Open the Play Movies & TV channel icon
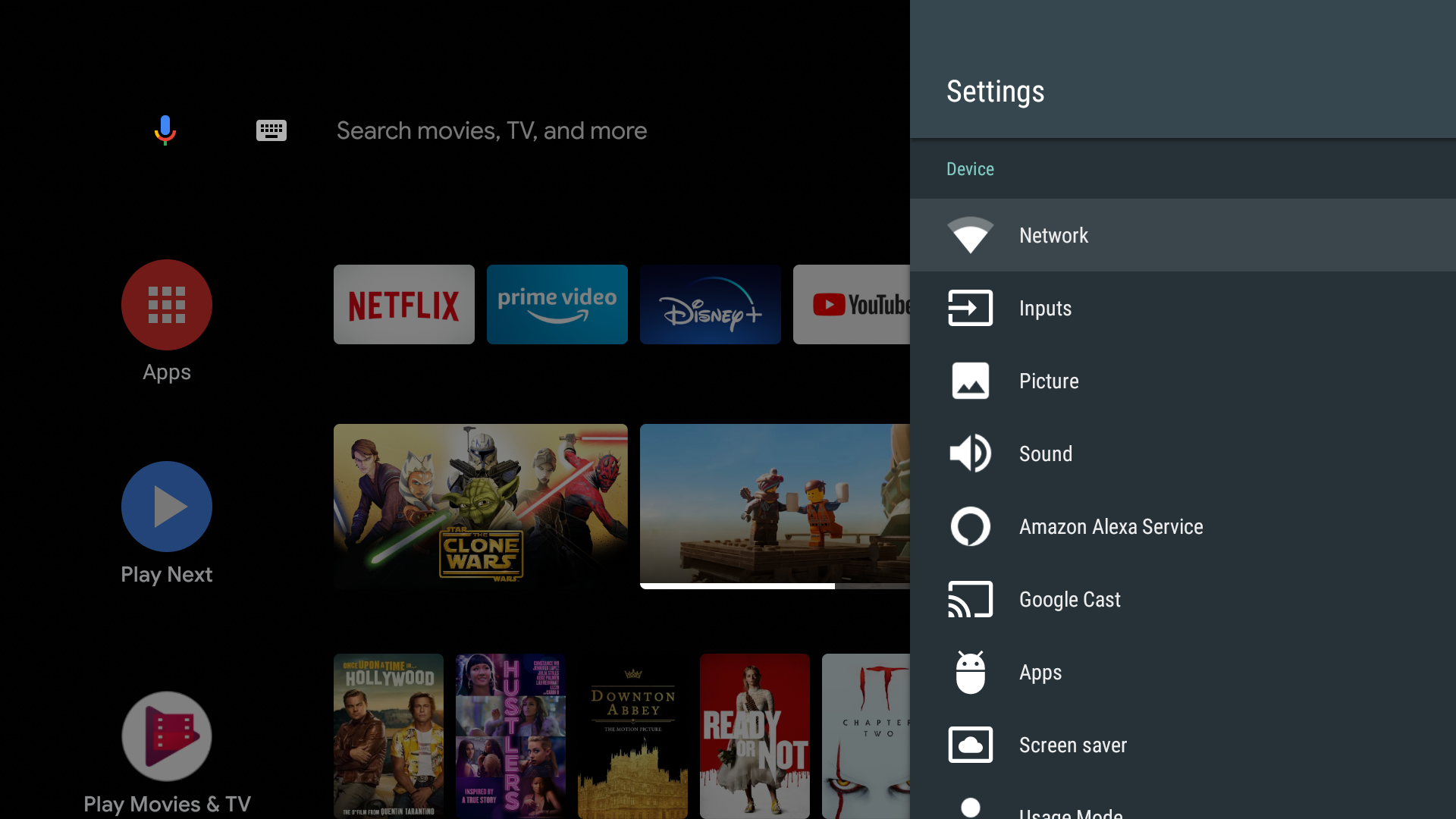 click(x=167, y=736)
